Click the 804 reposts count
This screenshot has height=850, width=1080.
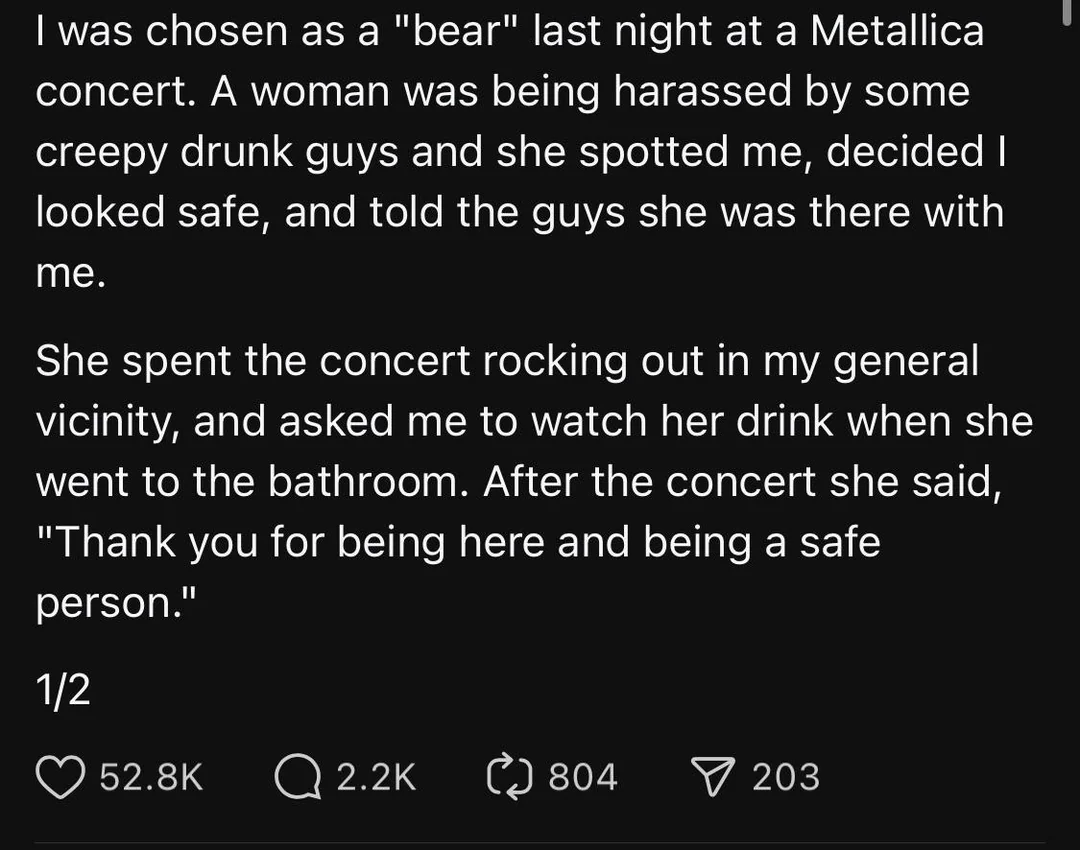(x=583, y=777)
